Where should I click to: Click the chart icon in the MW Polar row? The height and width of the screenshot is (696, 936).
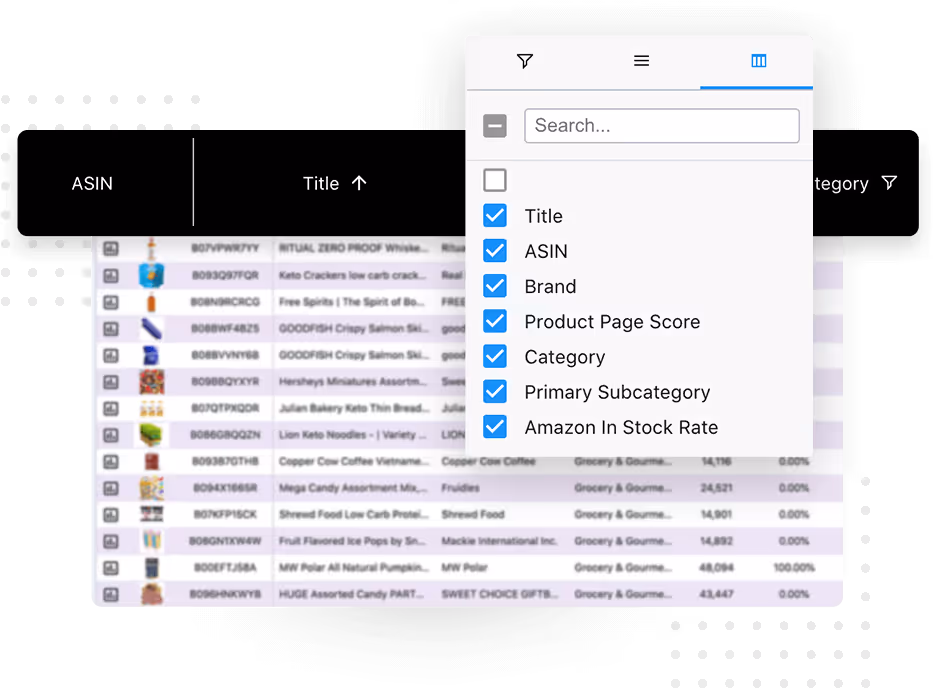tap(111, 568)
